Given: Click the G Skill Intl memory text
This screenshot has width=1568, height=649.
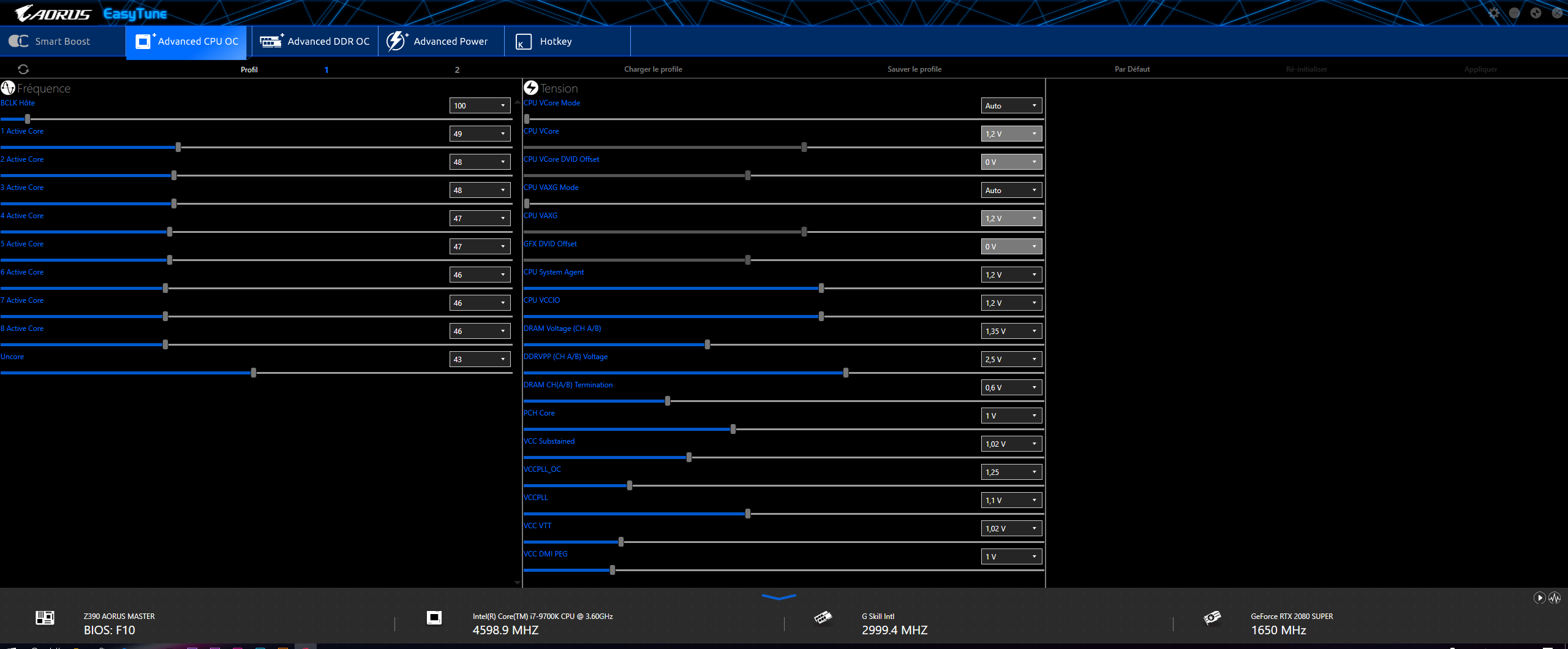Looking at the screenshot, I should pos(878,617).
